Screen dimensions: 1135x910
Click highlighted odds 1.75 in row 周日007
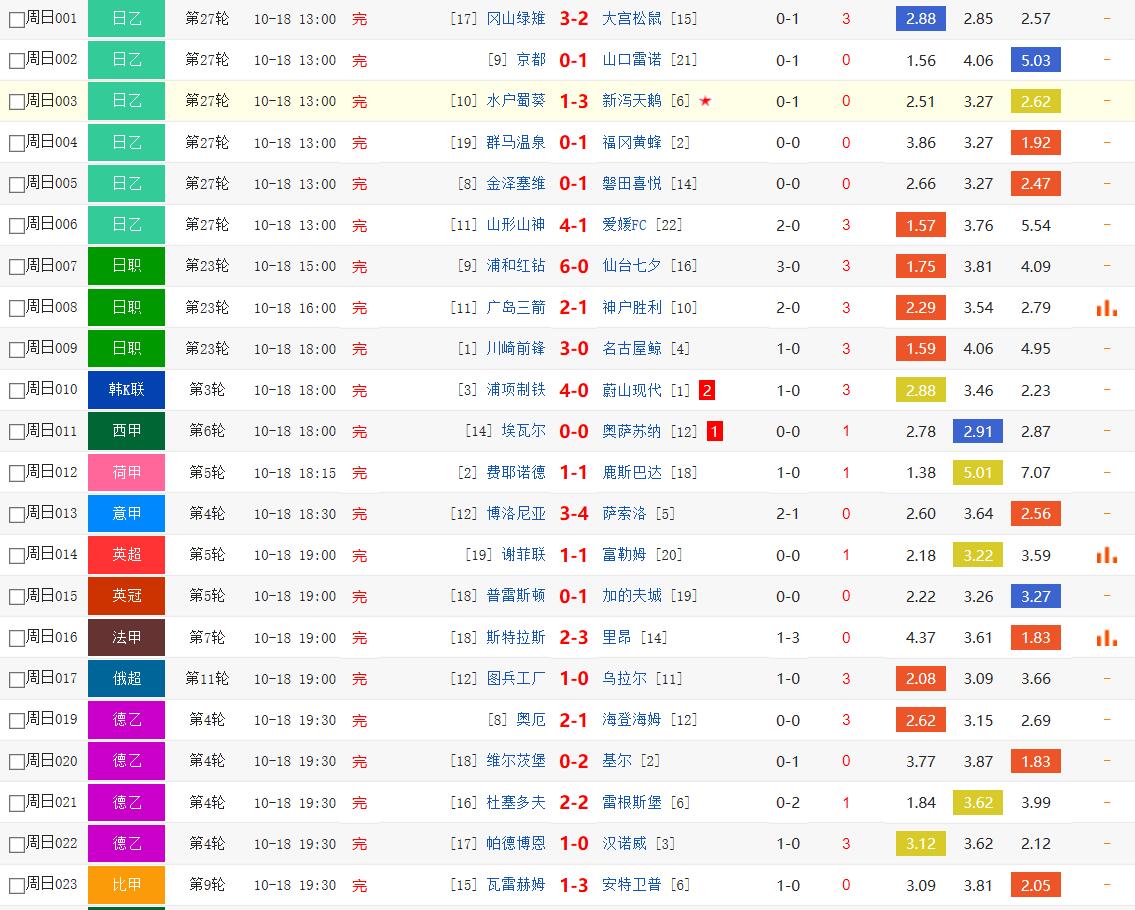point(921,266)
